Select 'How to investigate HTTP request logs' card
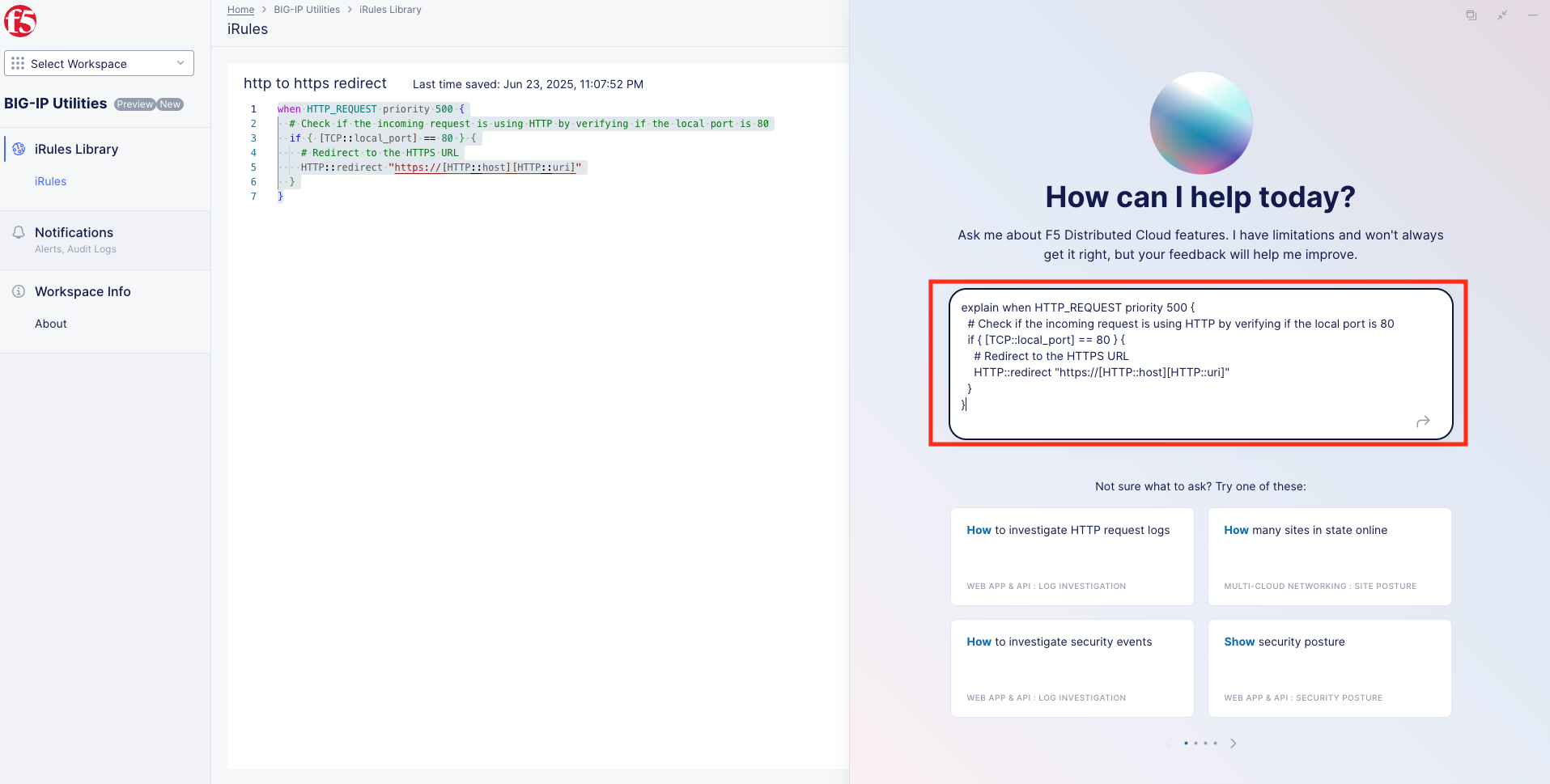Screen dimensions: 1550x784 (1072, 557)
